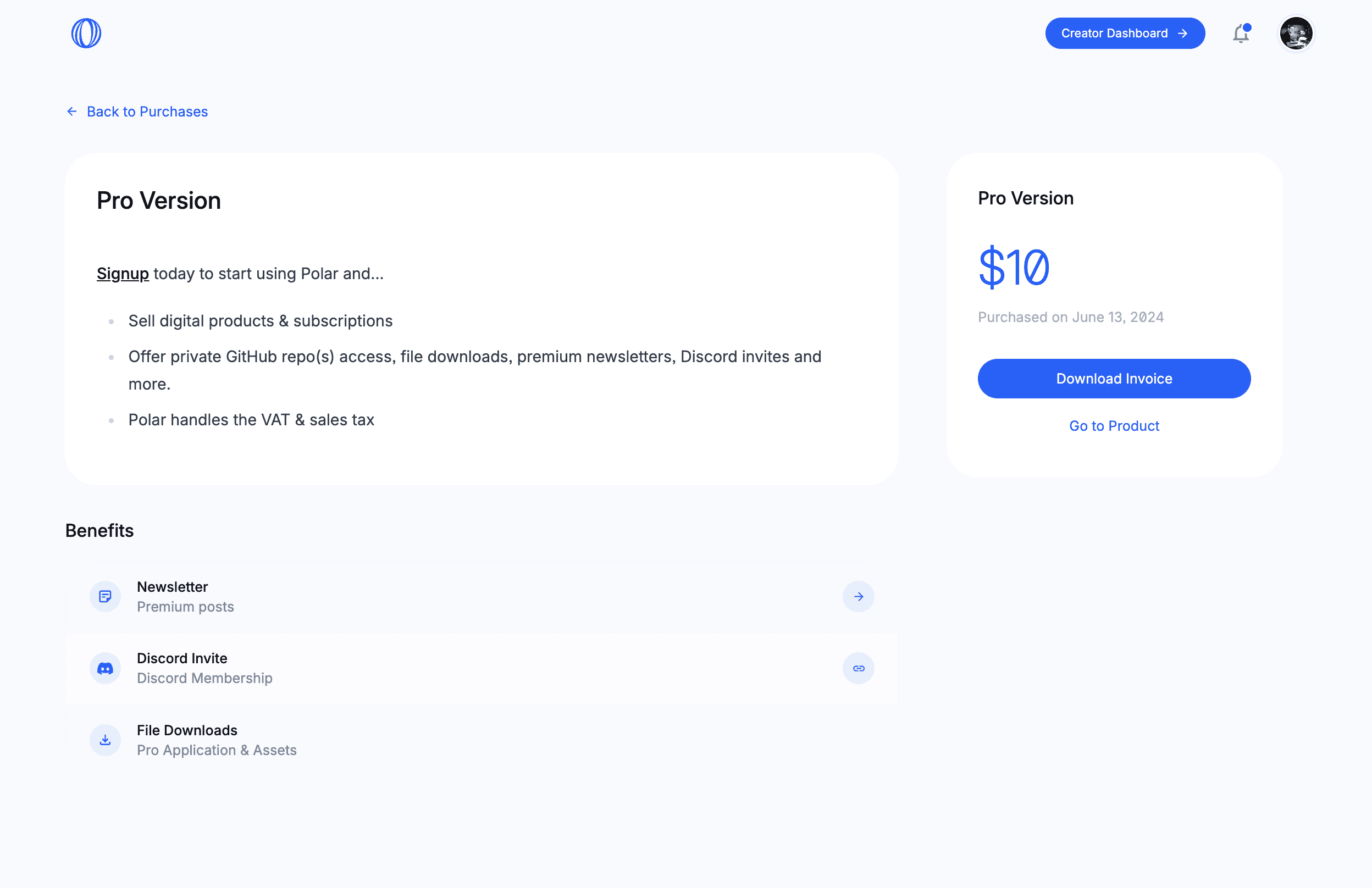This screenshot has height=888, width=1372.
Task: Click the Signup hyperlink text
Action: pos(122,273)
